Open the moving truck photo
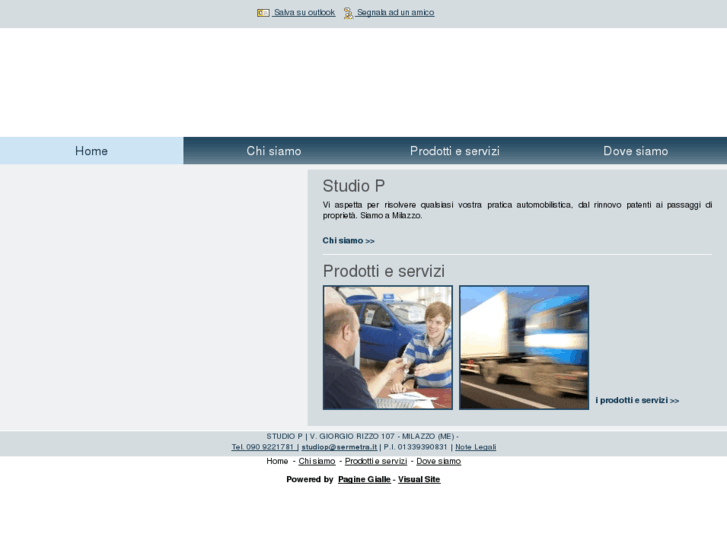727x545 pixels. (x=524, y=347)
